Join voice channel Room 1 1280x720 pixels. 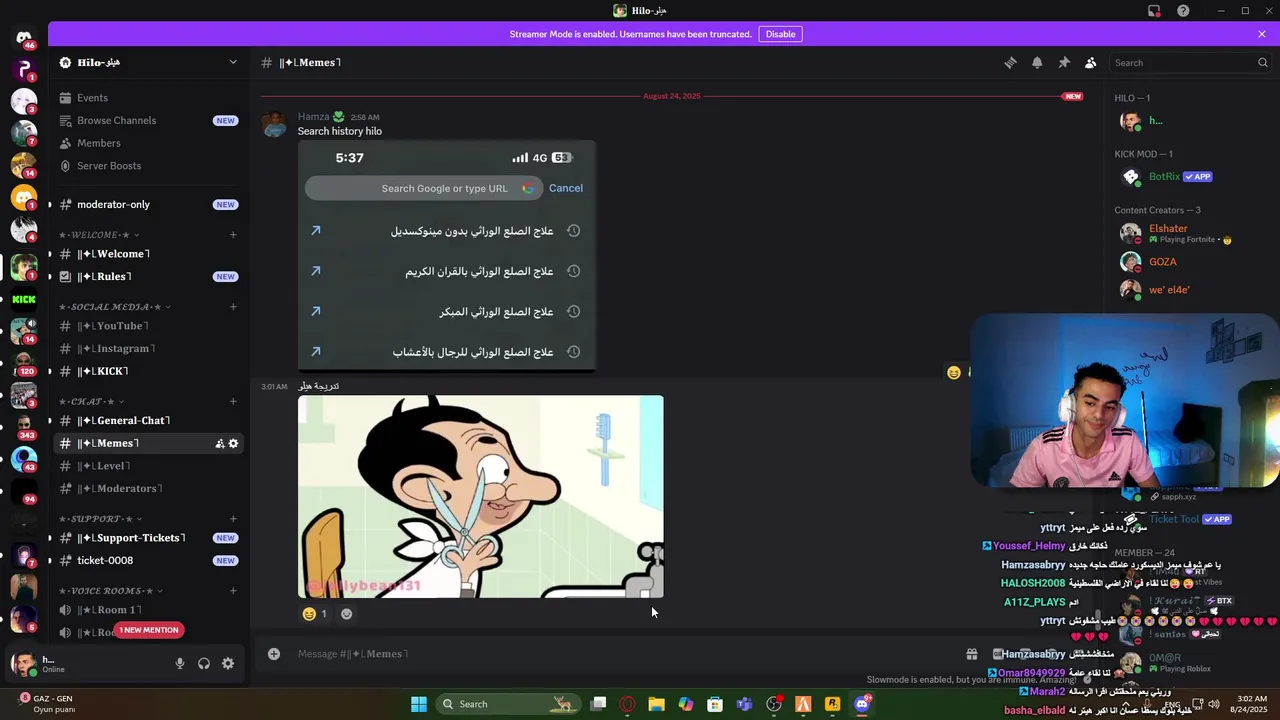pos(148,610)
